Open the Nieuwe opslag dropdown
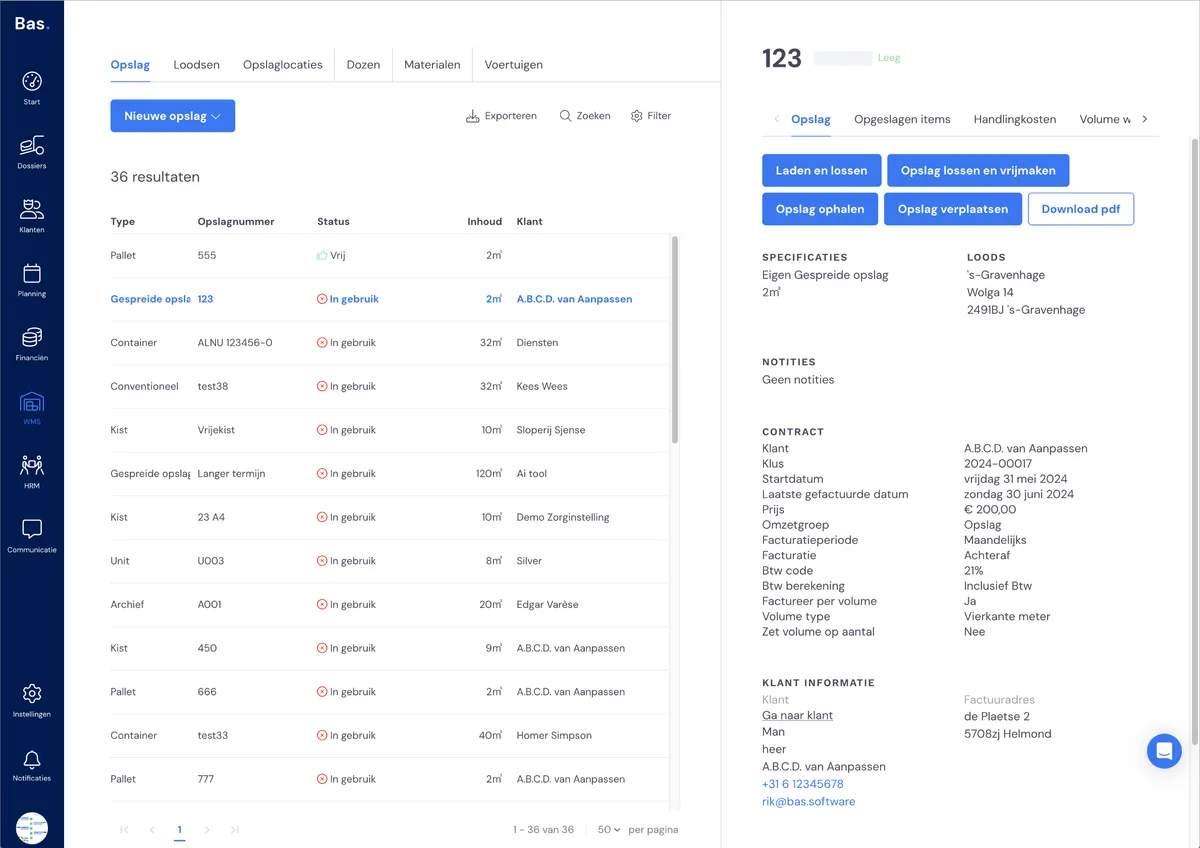 tap(172, 116)
